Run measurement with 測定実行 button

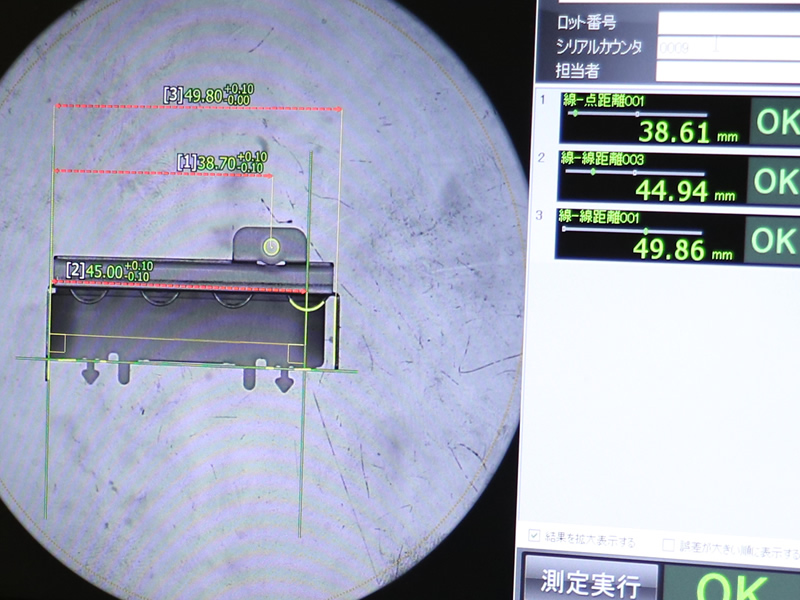pos(590,581)
